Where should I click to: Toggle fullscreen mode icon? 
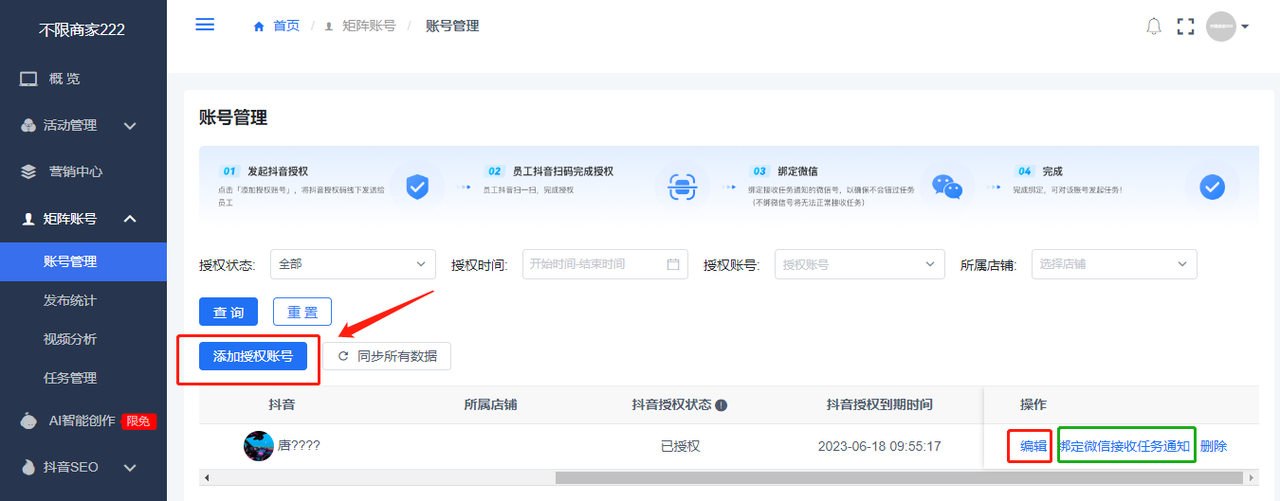point(1186,27)
